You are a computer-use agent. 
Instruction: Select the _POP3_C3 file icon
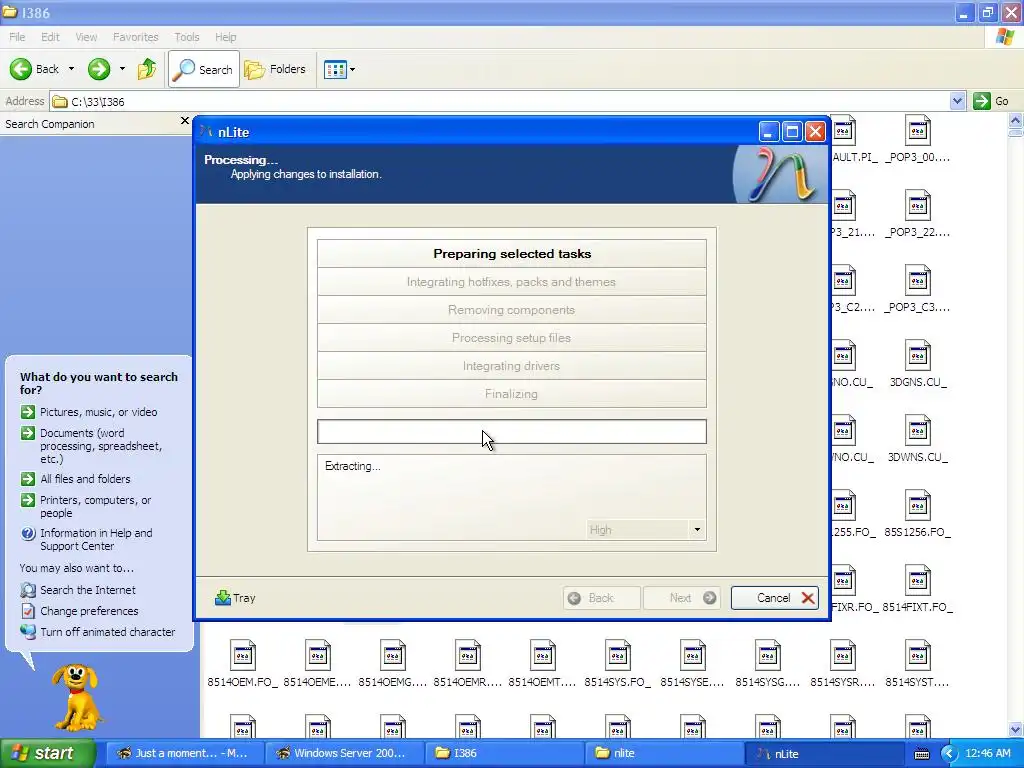point(918,281)
